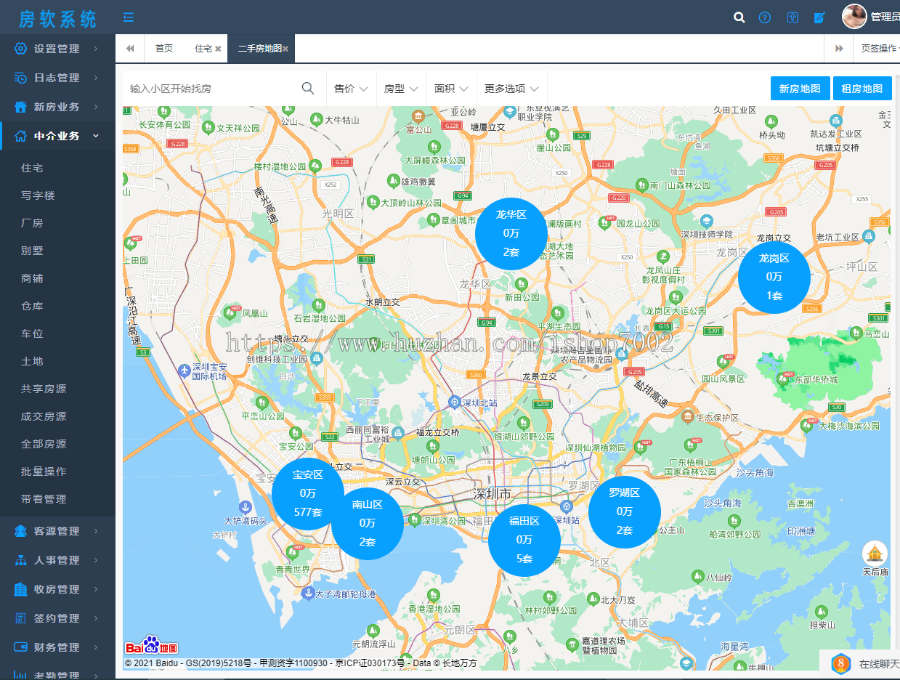This screenshot has width=900, height=680.
Task: Click the 罗湖区 map cluster bubble
Action: pyautogui.click(x=624, y=511)
